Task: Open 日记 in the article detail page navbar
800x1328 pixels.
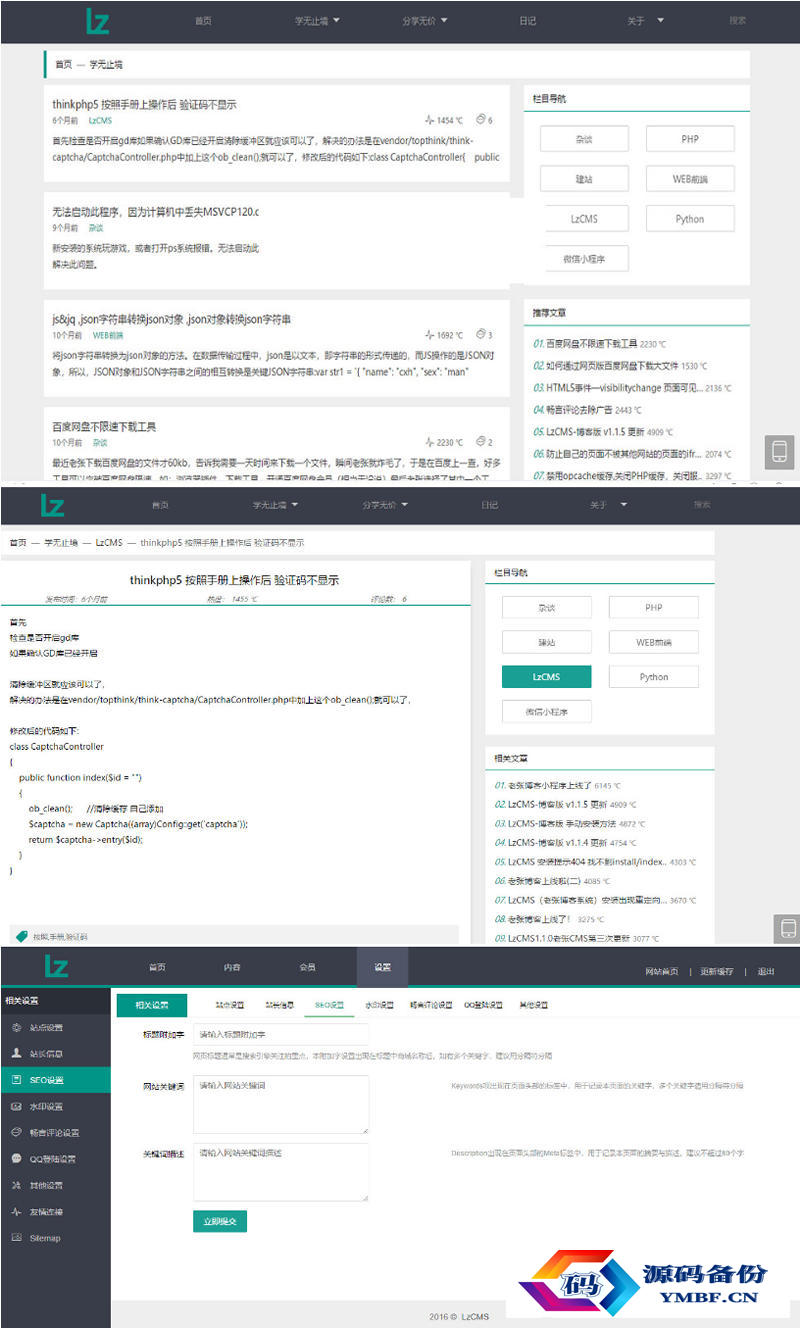Action: (x=489, y=505)
